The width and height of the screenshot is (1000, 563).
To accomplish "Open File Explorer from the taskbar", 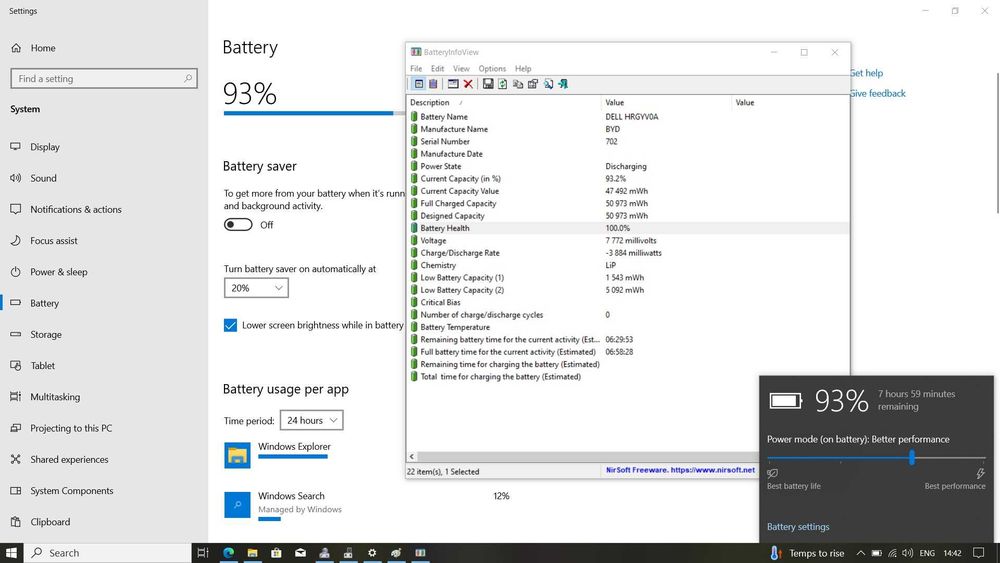I will click(253, 553).
